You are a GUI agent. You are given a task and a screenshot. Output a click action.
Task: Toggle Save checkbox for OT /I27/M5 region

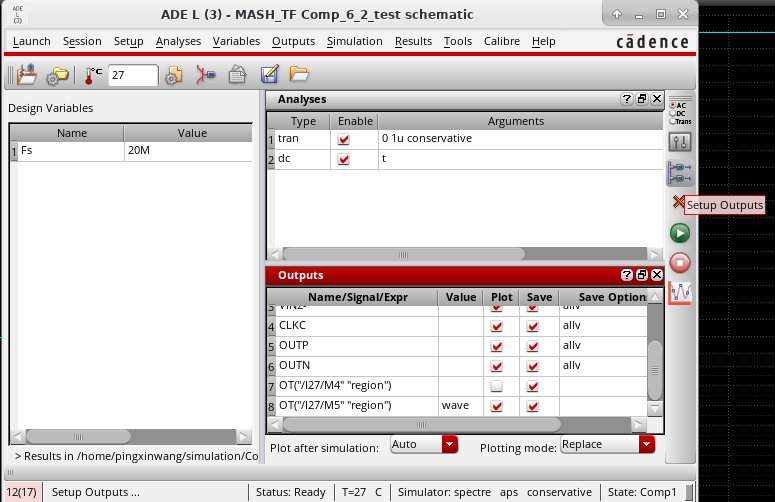[532, 406]
